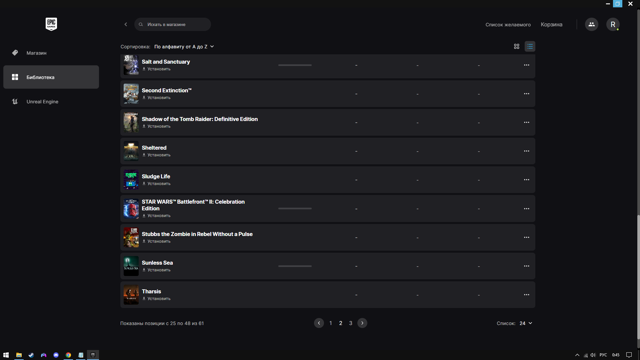Screen dimensions: 640x360
Task: Open the Библиотека library section
Action: 51,77
